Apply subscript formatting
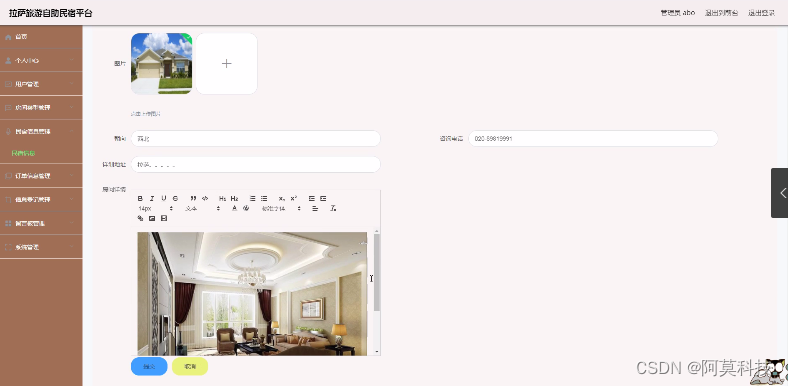 (x=282, y=199)
